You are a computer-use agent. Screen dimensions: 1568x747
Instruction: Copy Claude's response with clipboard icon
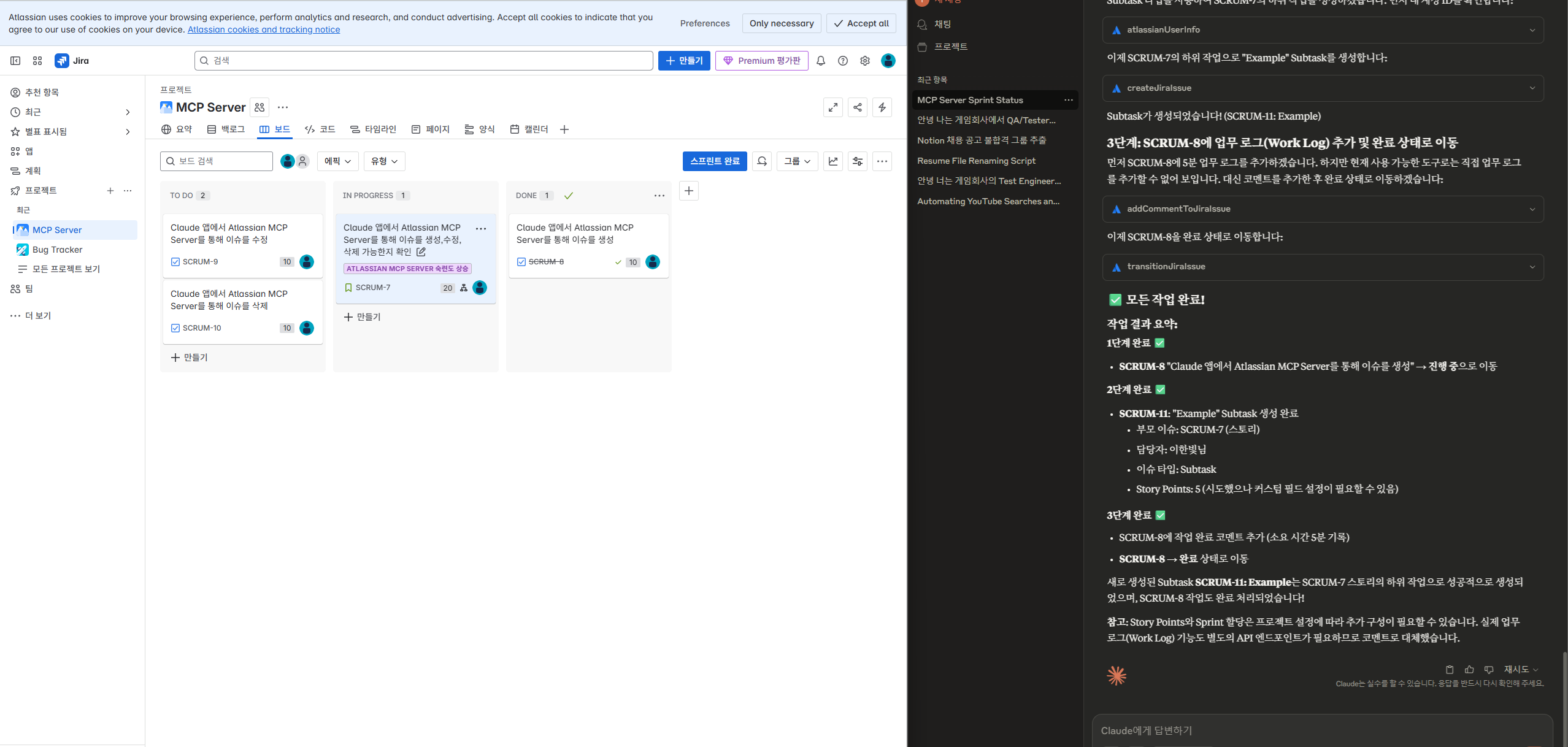pyautogui.click(x=1450, y=670)
